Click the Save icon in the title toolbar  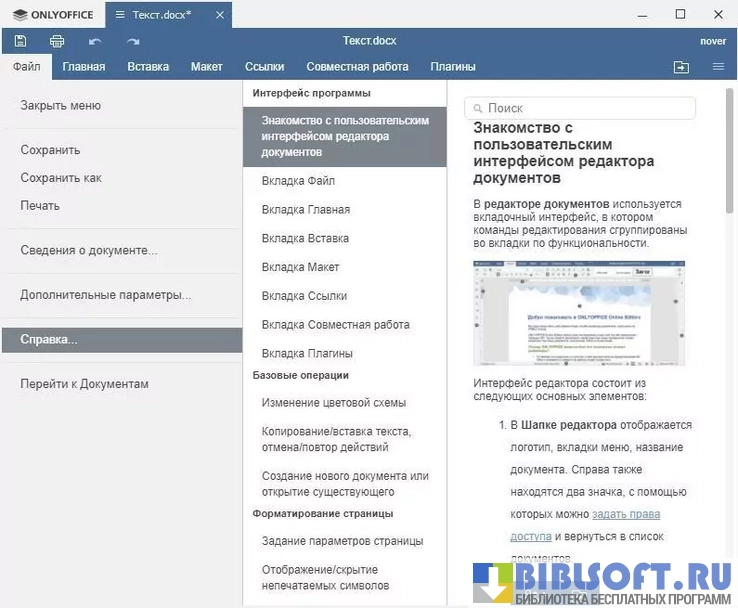click(20, 41)
